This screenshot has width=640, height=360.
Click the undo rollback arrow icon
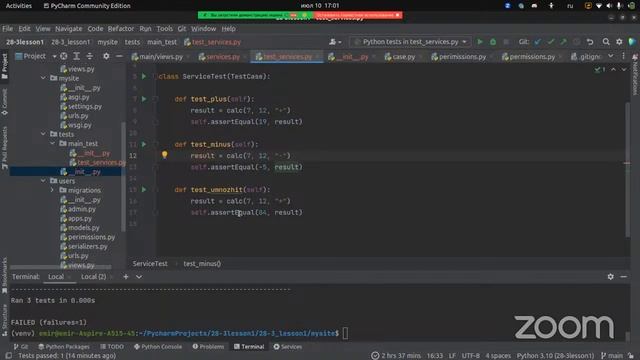[x=590, y=42]
